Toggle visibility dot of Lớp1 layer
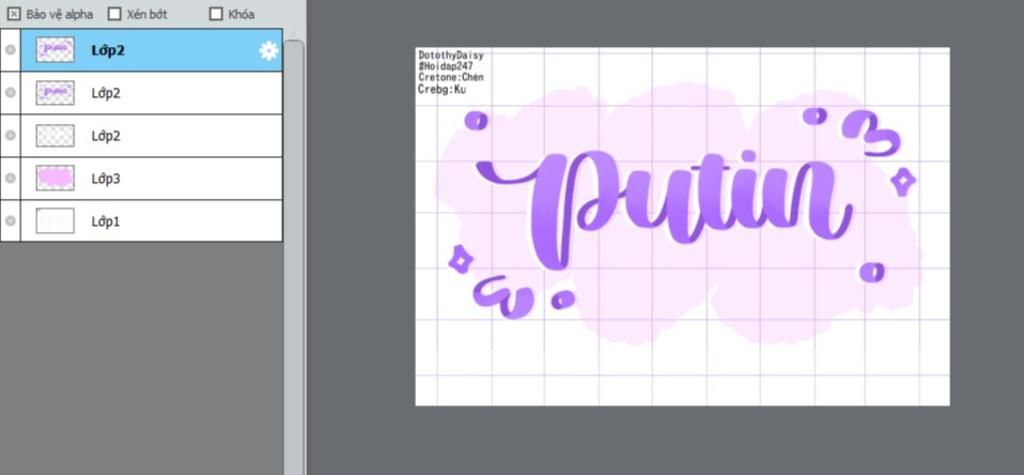This screenshot has width=1024, height=475. coord(10,221)
